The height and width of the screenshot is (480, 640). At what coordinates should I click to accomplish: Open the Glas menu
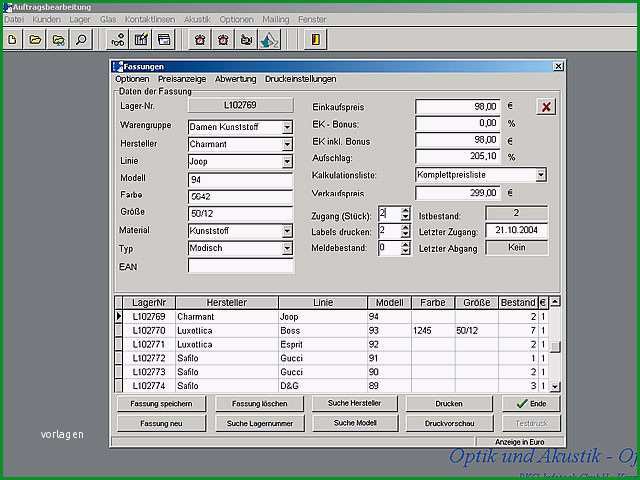coord(108,19)
